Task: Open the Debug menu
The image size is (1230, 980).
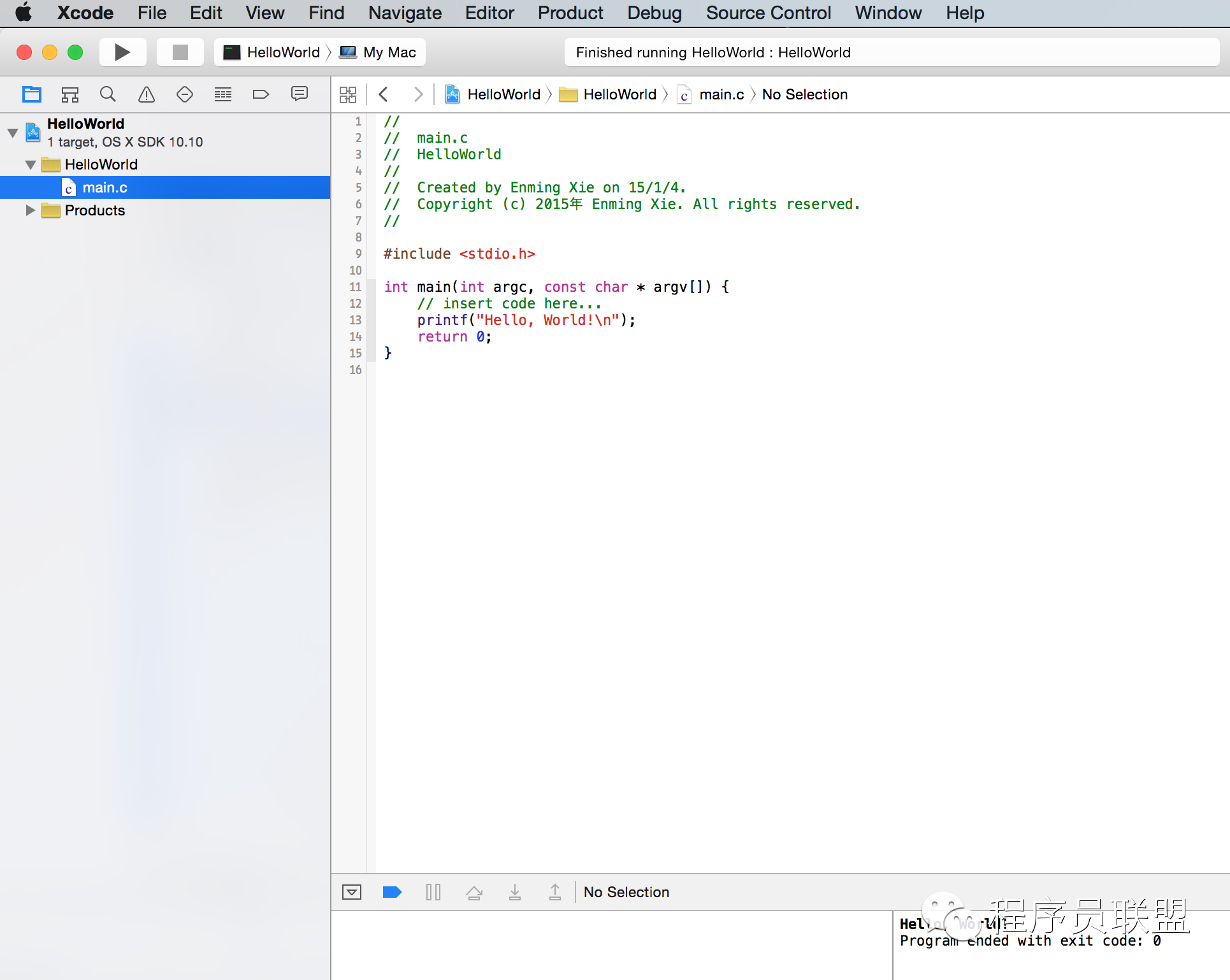Action: click(x=655, y=13)
